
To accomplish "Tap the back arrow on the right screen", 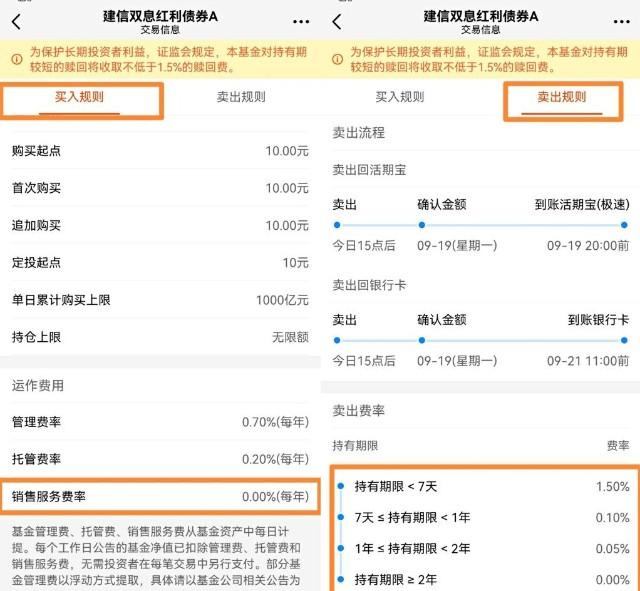I will (337, 22).
